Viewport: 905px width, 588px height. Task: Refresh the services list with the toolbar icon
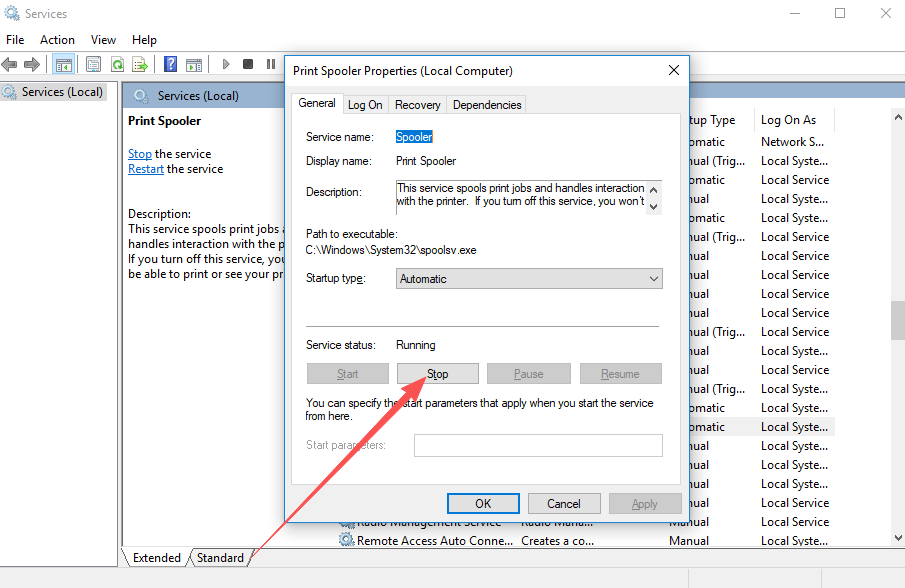(118, 64)
